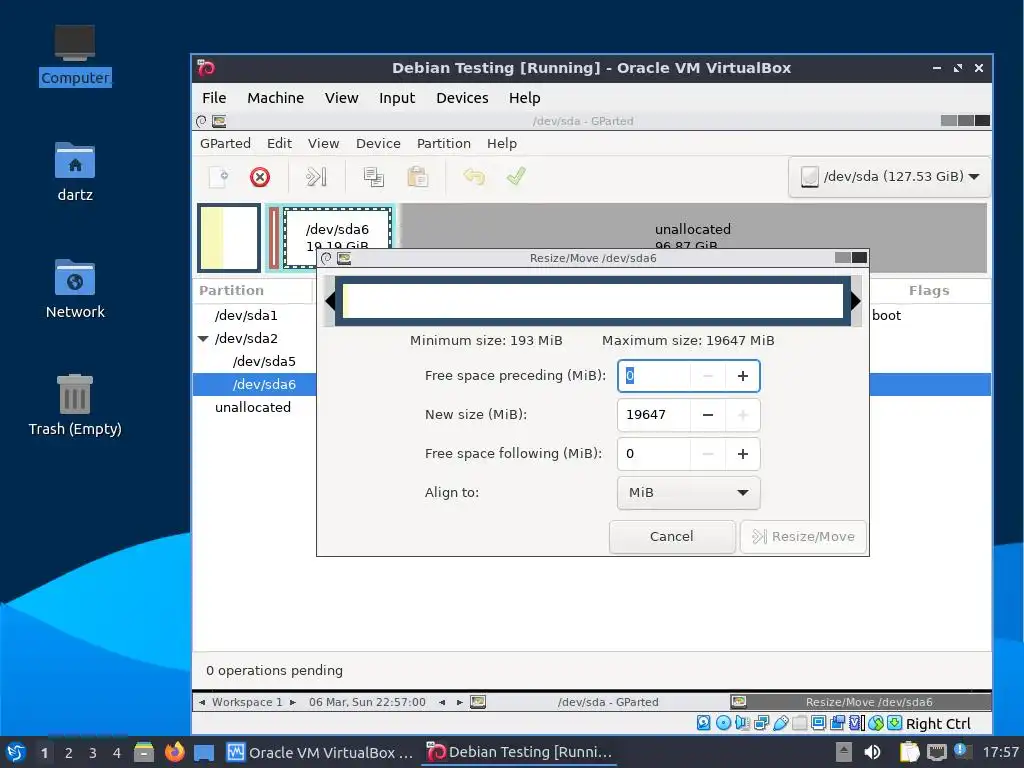Click the New size value field
1024x768 pixels.
tap(654, 415)
